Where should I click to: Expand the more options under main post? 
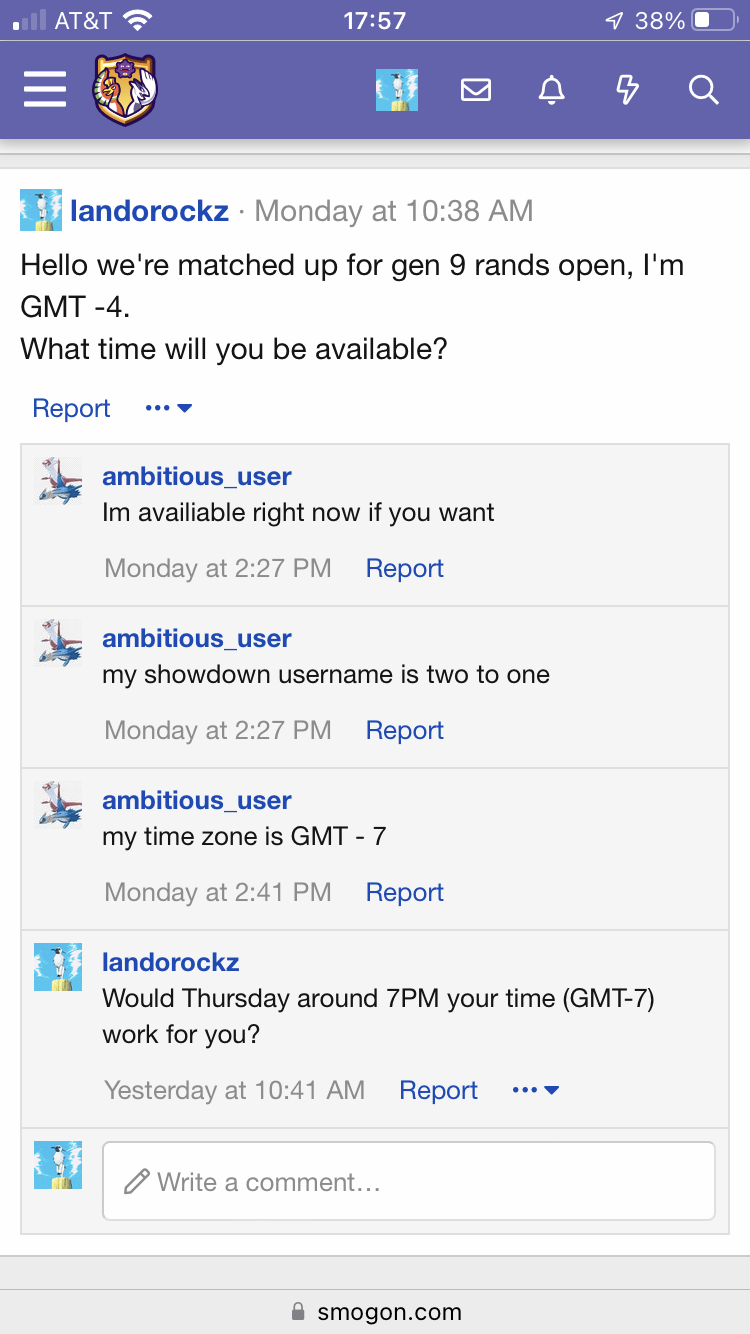pos(168,408)
